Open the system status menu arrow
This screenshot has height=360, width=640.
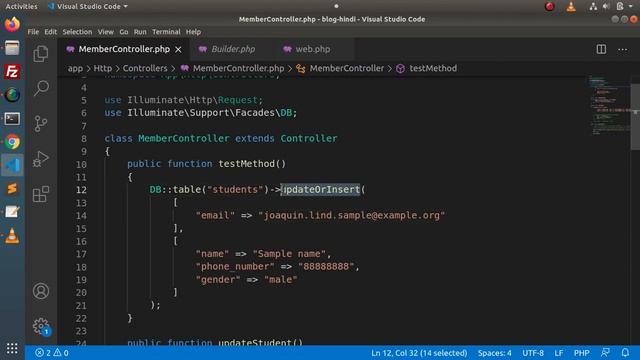click(x=631, y=7)
